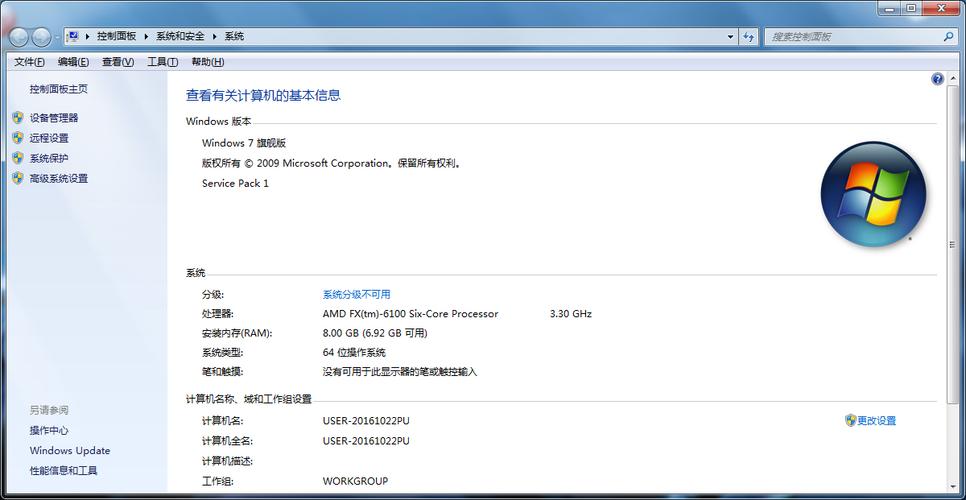Minimize the window
Image resolution: width=966 pixels, height=500 pixels.
(x=889, y=7)
